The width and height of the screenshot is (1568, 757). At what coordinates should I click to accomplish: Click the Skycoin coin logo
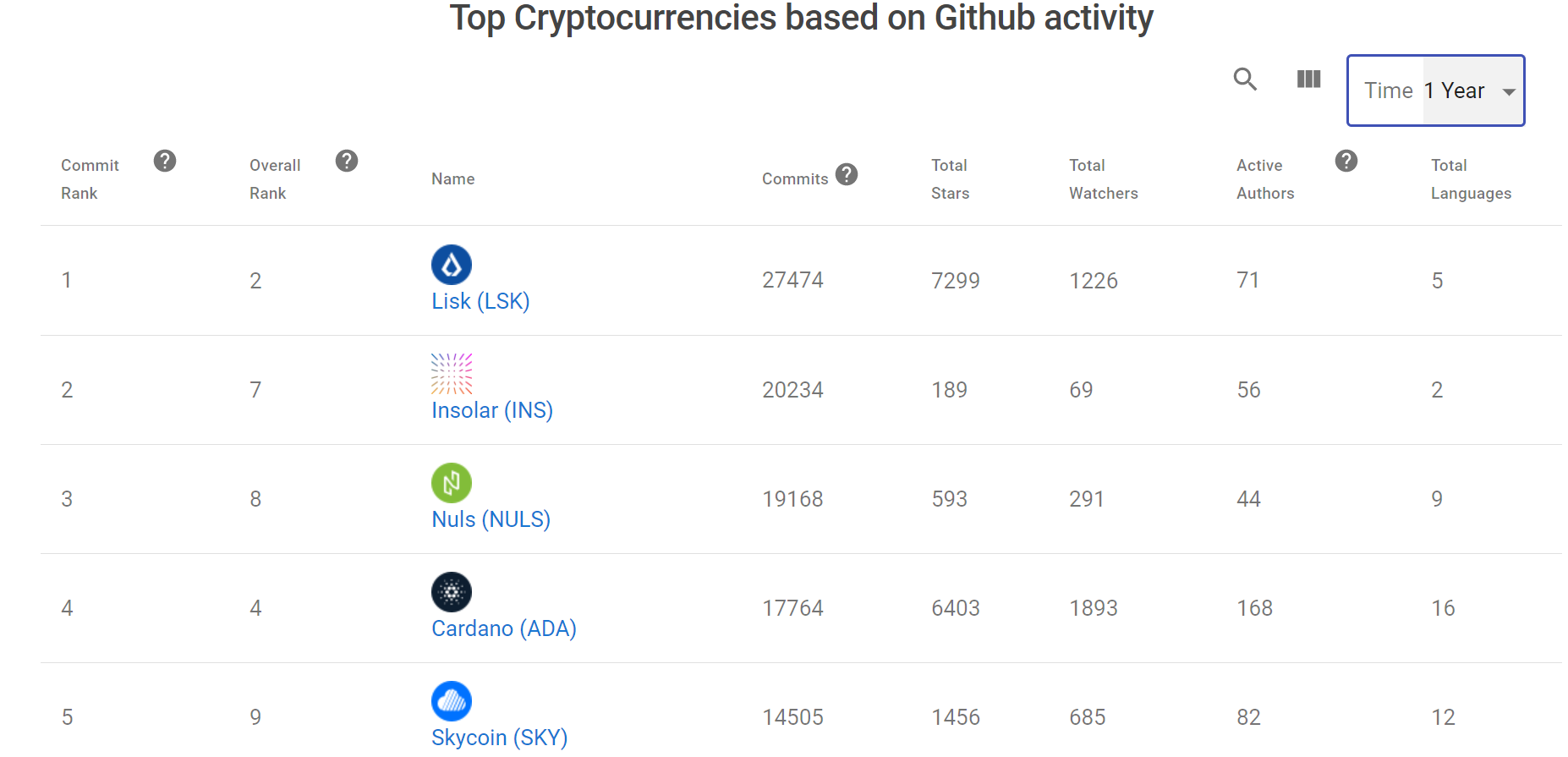coord(452,701)
